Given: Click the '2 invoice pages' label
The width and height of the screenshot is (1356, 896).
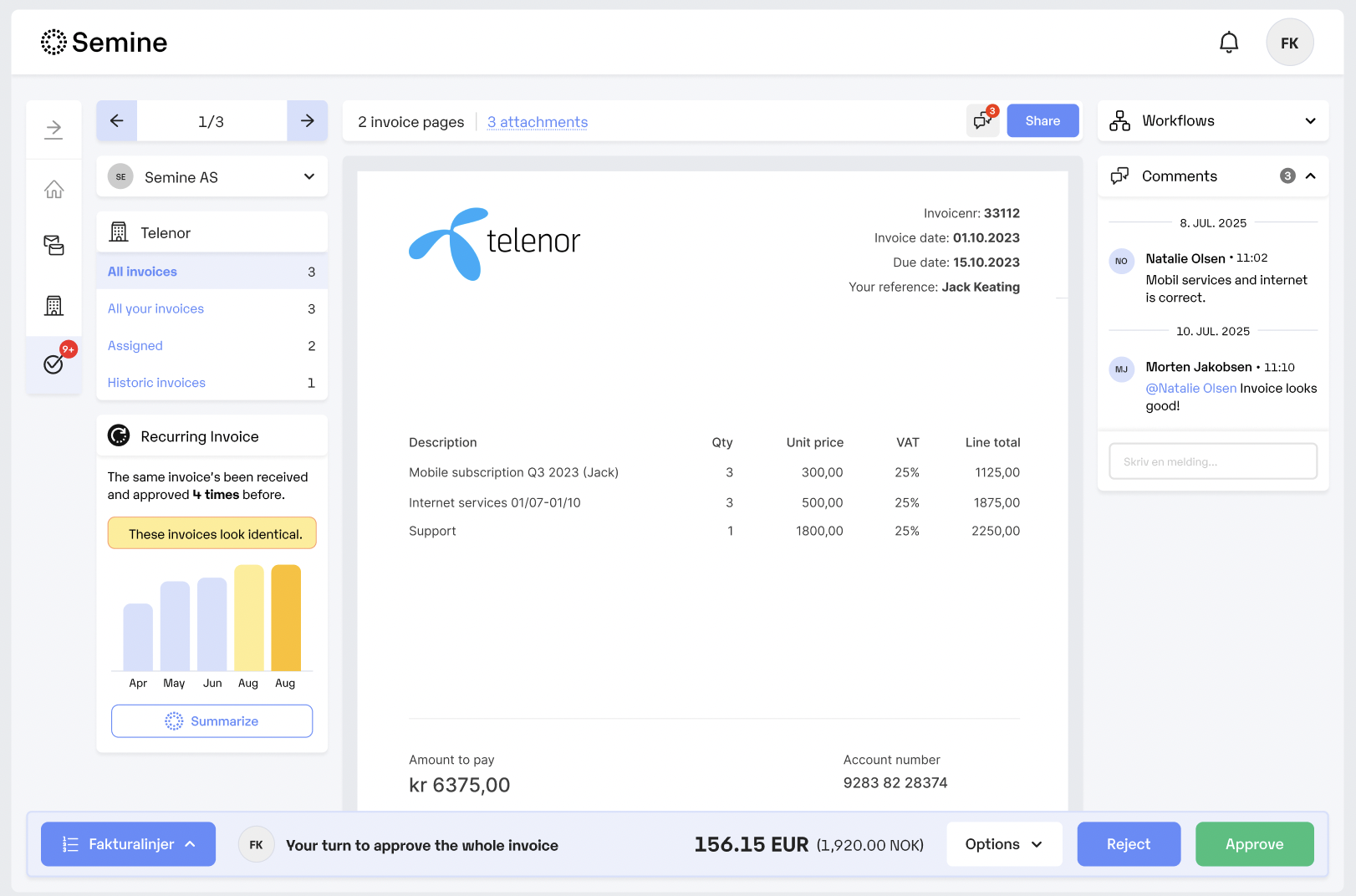Looking at the screenshot, I should [410, 122].
